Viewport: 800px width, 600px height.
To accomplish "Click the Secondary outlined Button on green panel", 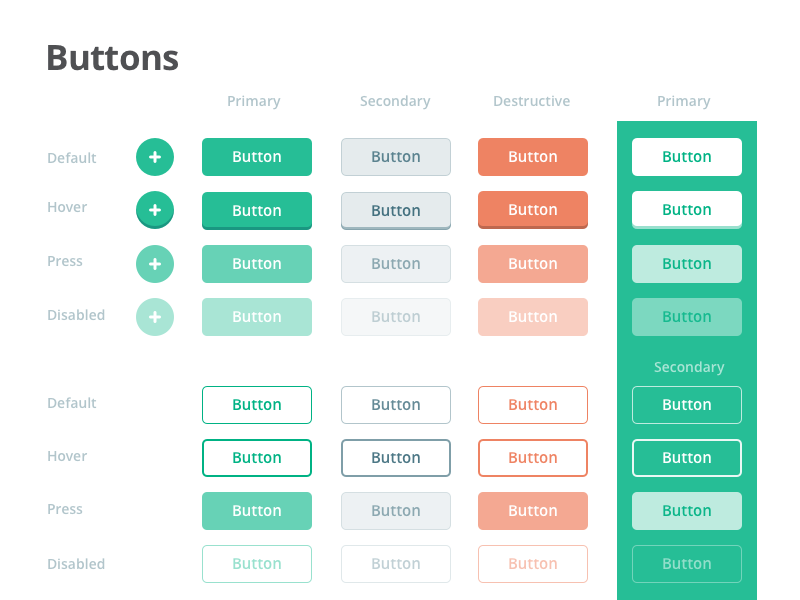I will click(686, 405).
